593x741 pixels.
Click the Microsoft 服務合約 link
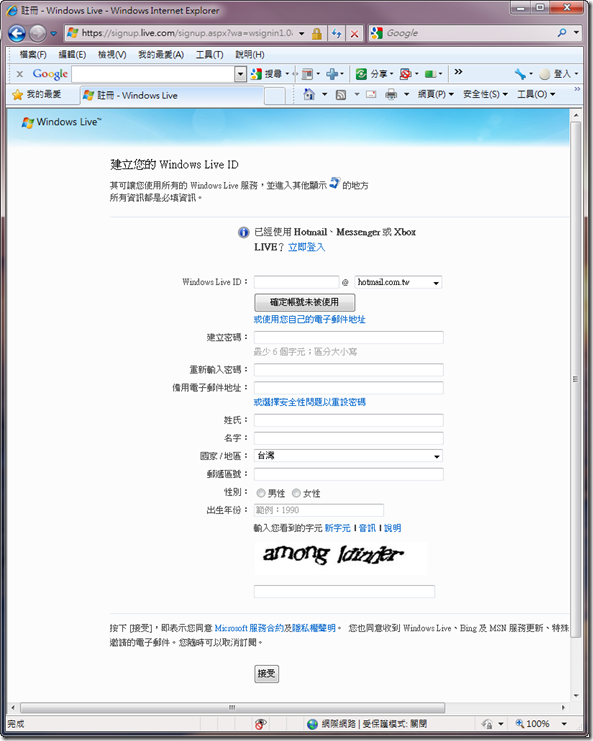(249, 628)
